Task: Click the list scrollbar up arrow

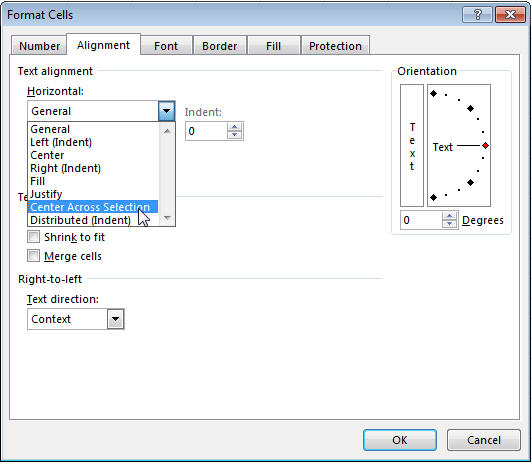Action: pos(167,131)
